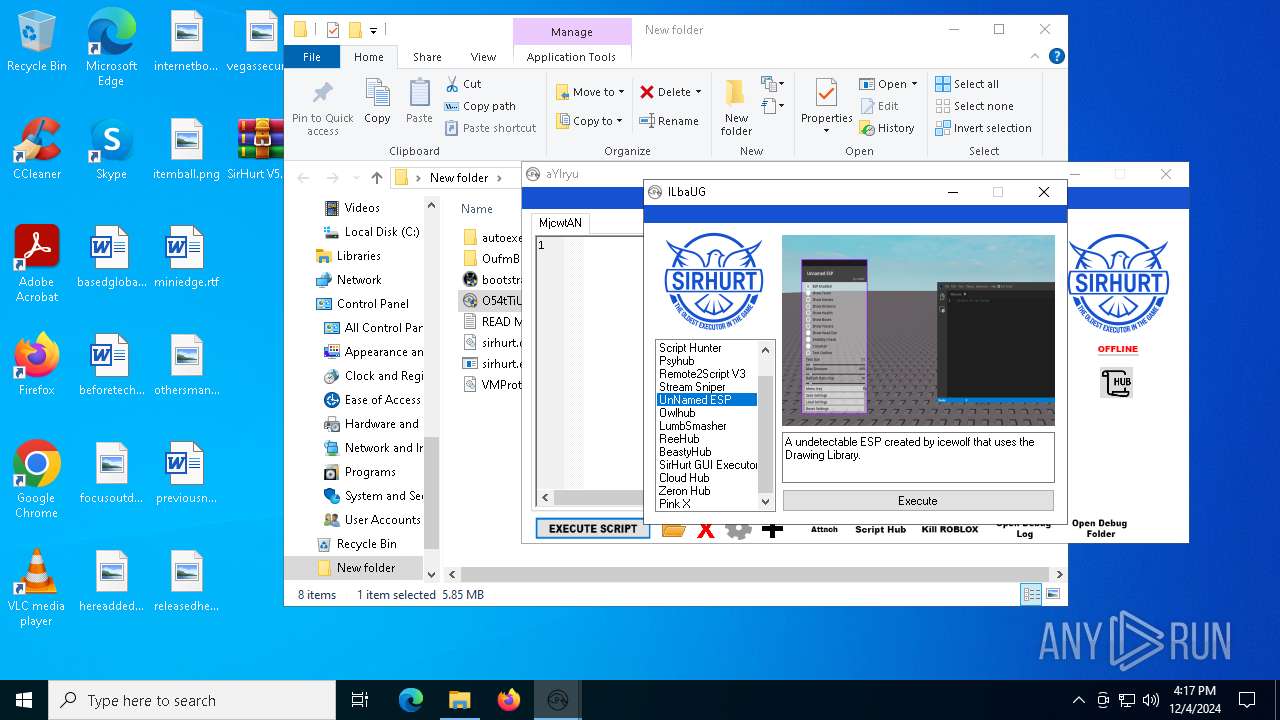1280x720 pixels.
Task: Click the Properties checkmark icon
Action: (x=826, y=93)
